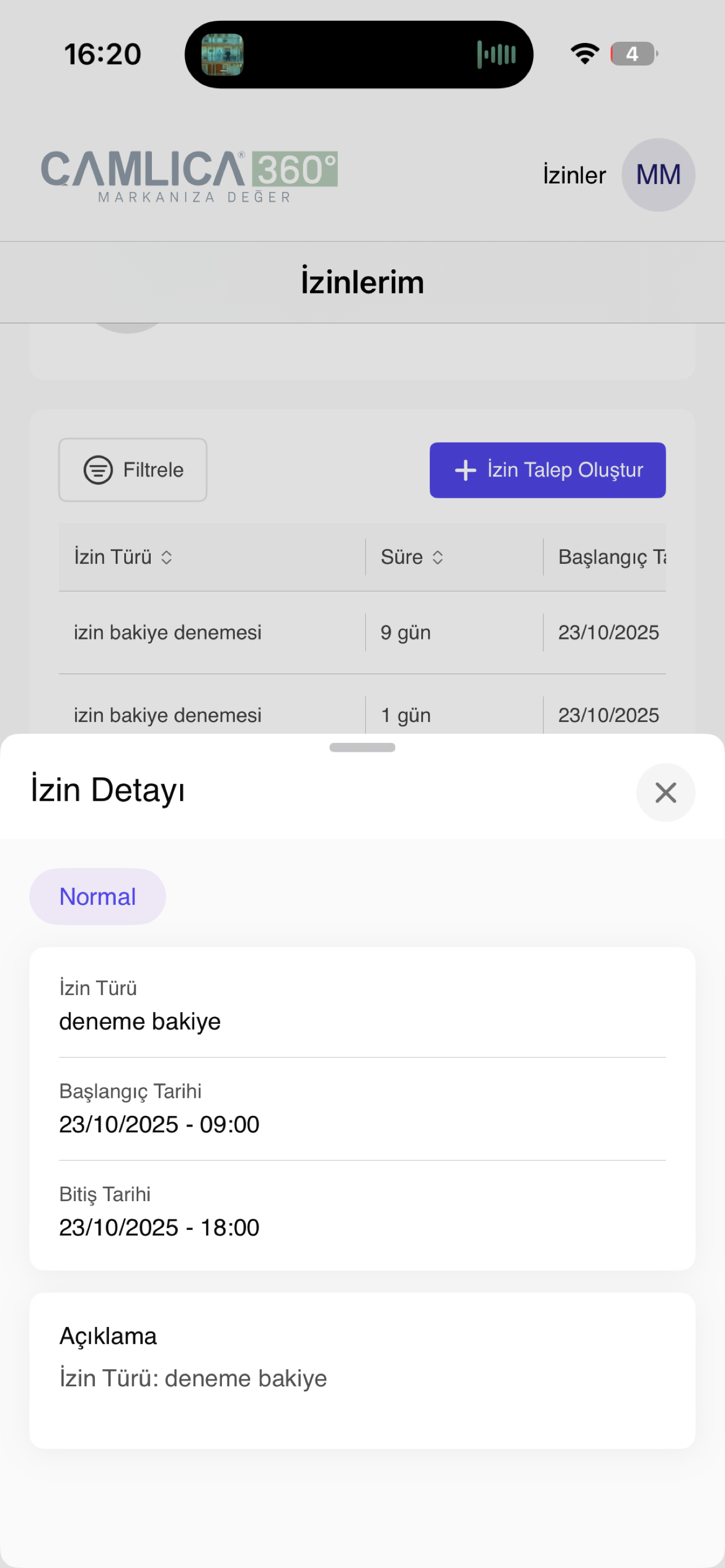Sort by İzin Türü column arrows
Image resolution: width=725 pixels, height=1568 pixels.
click(x=166, y=557)
